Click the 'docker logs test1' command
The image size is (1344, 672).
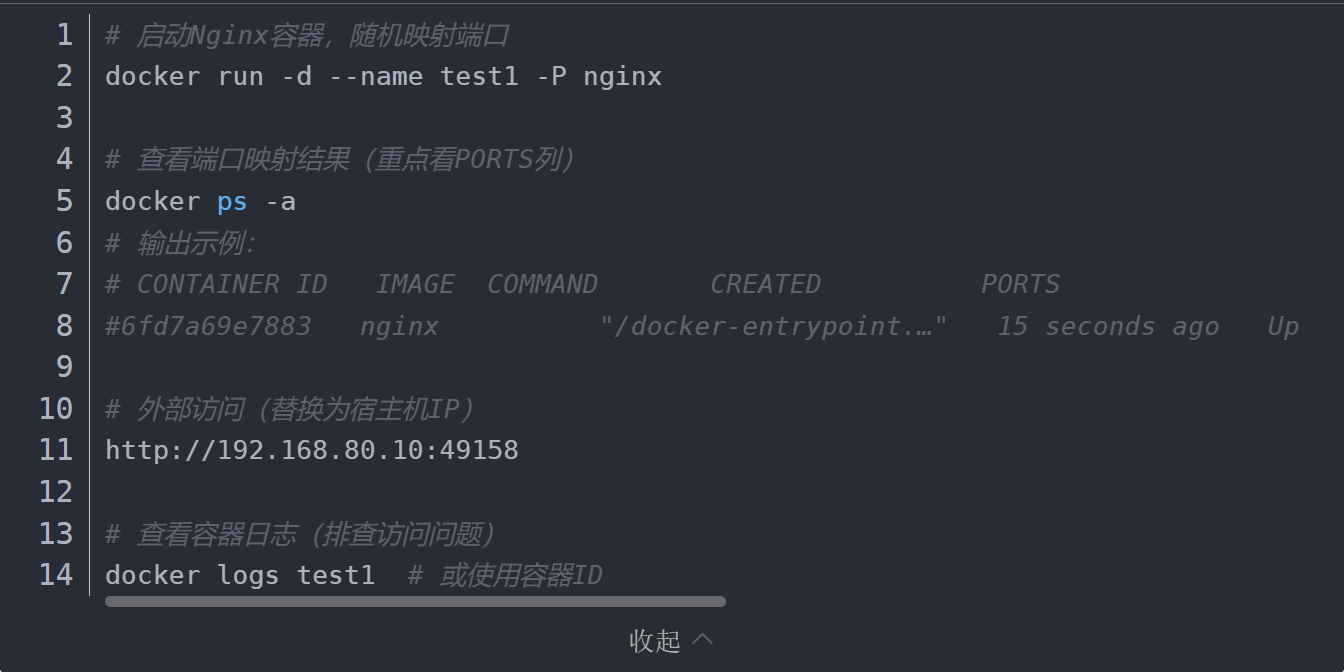240,575
